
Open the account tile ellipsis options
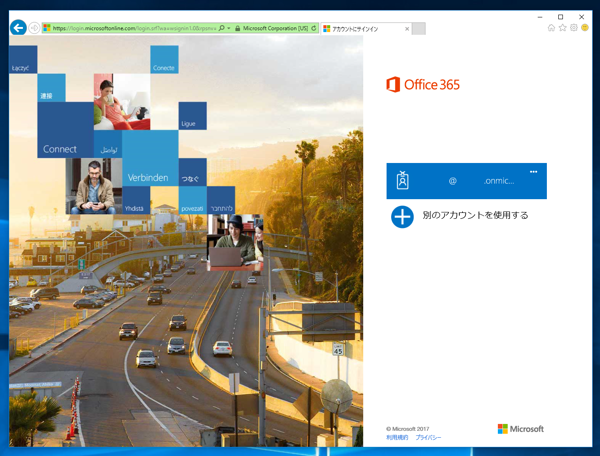pyautogui.click(x=533, y=172)
